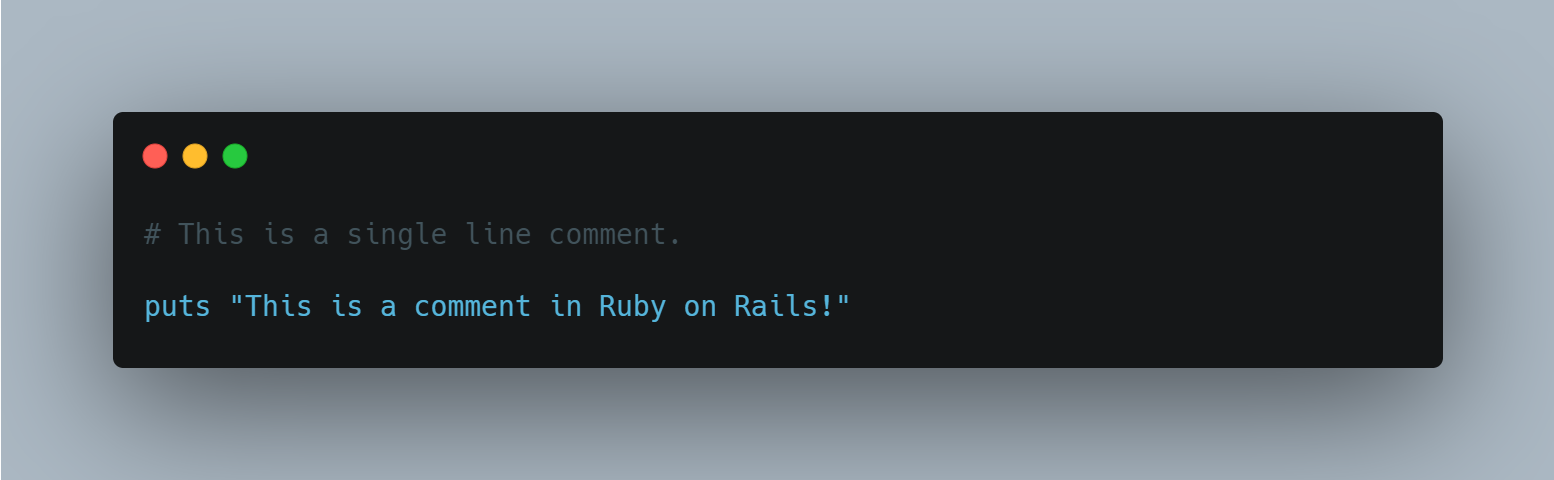This screenshot has height=480, width=1554.
Task: Click the blue 'This' inside the string
Action: (x=278, y=306)
